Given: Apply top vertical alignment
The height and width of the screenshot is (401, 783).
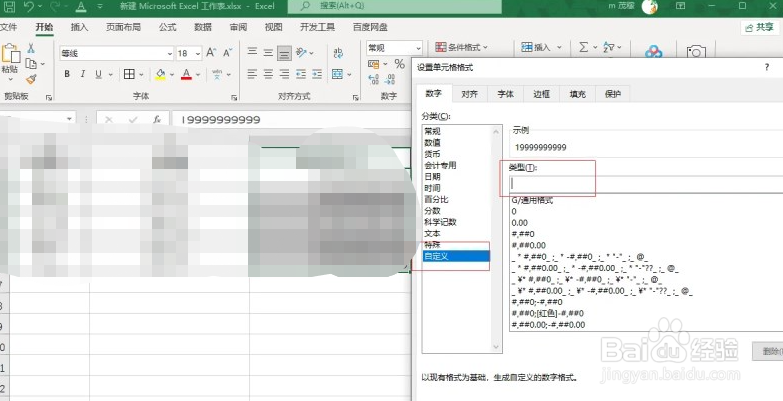Looking at the screenshot, I should [253, 52].
